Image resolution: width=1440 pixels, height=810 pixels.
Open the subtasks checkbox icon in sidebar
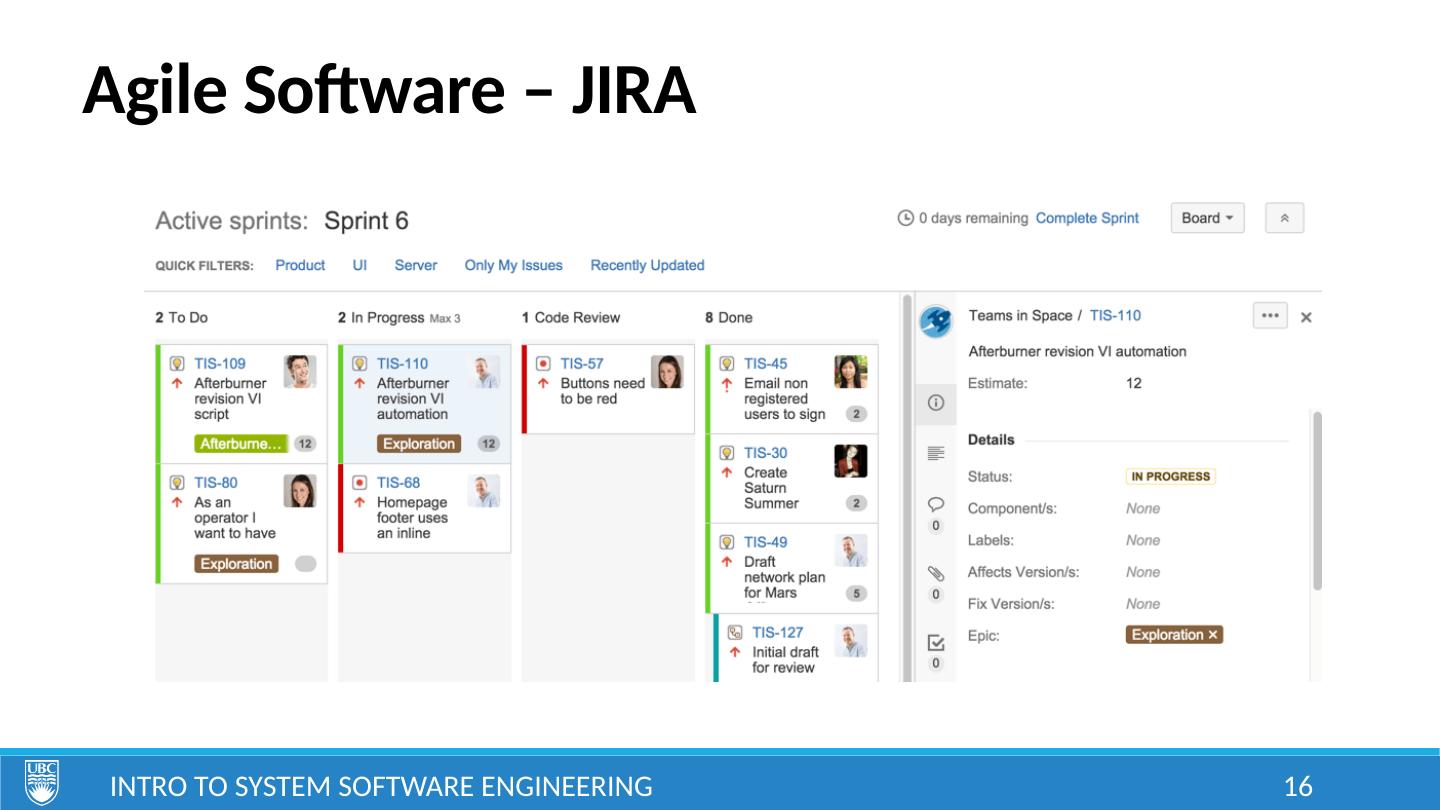(x=936, y=642)
